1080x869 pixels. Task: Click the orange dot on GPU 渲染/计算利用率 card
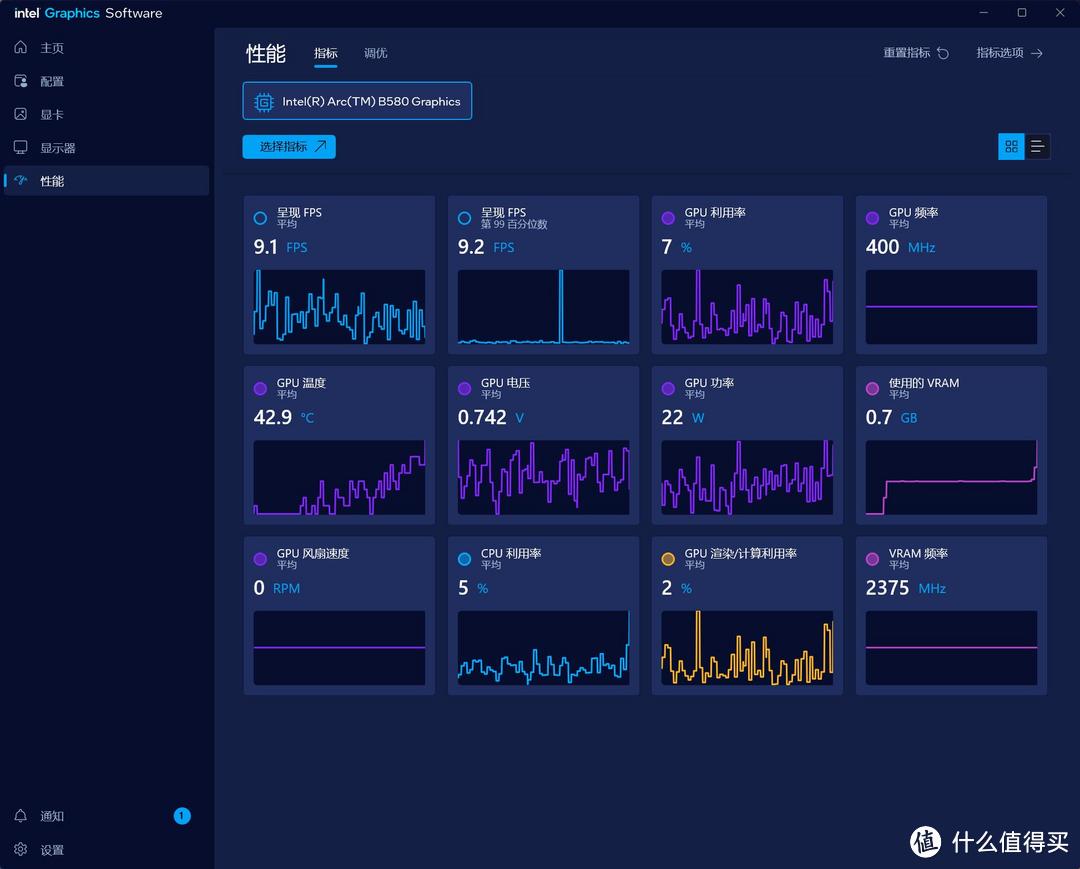point(668,559)
